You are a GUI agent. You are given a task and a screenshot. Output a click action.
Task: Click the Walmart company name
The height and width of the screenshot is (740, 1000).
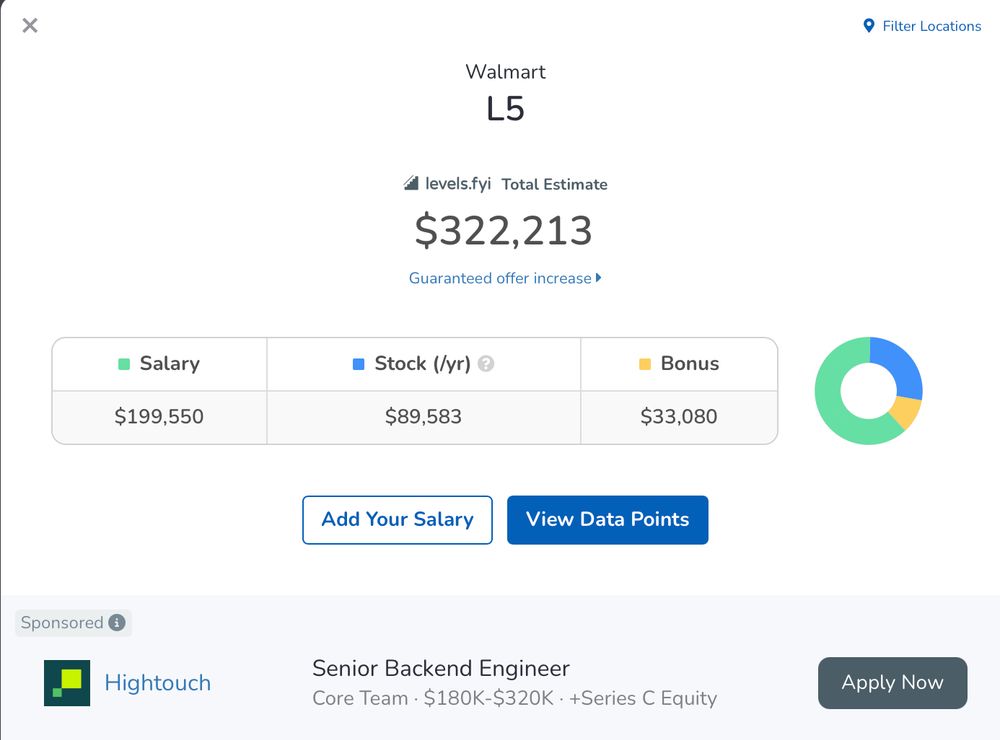pyautogui.click(x=505, y=71)
